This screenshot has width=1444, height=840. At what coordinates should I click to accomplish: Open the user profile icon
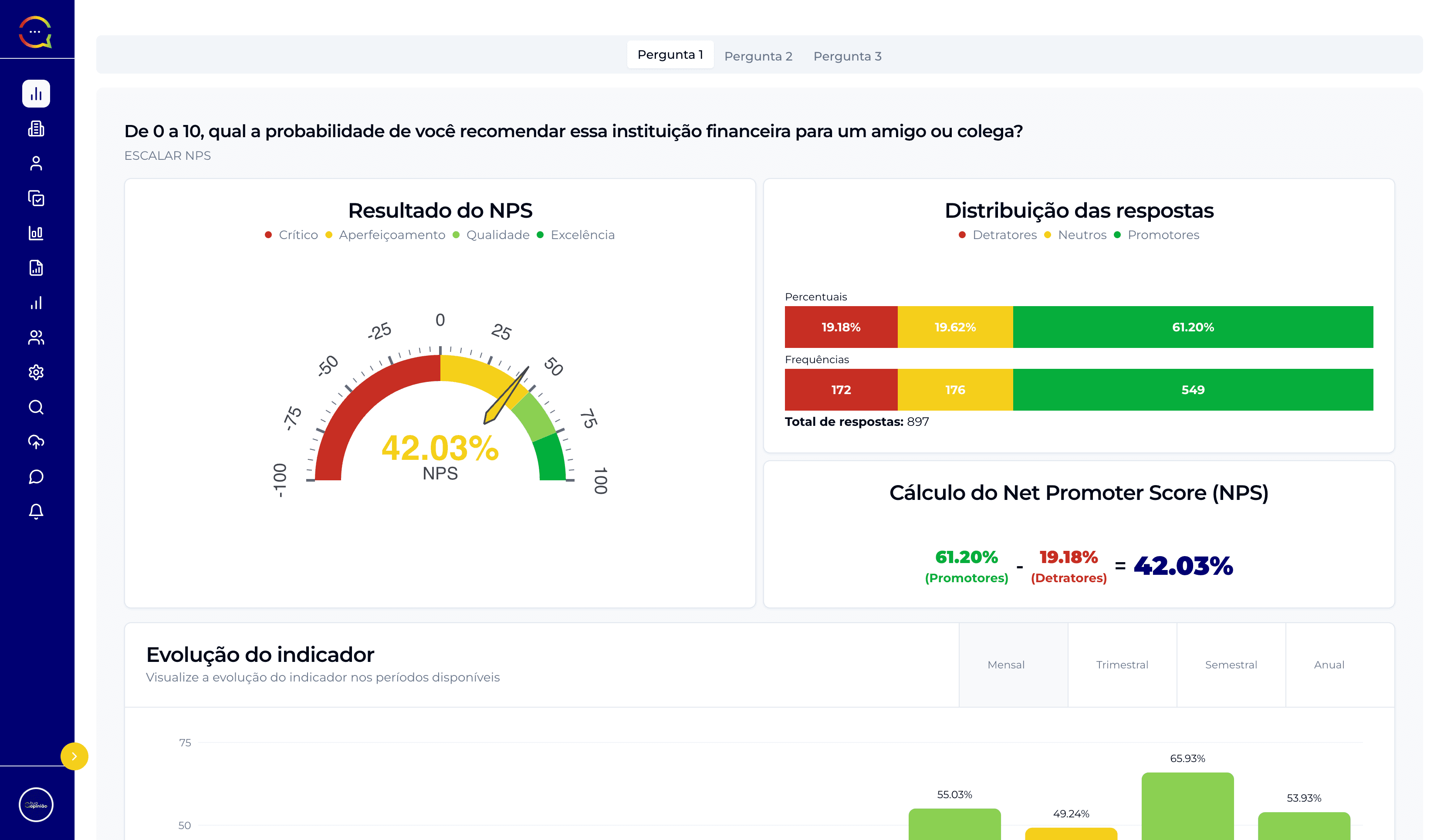point(36,164)
